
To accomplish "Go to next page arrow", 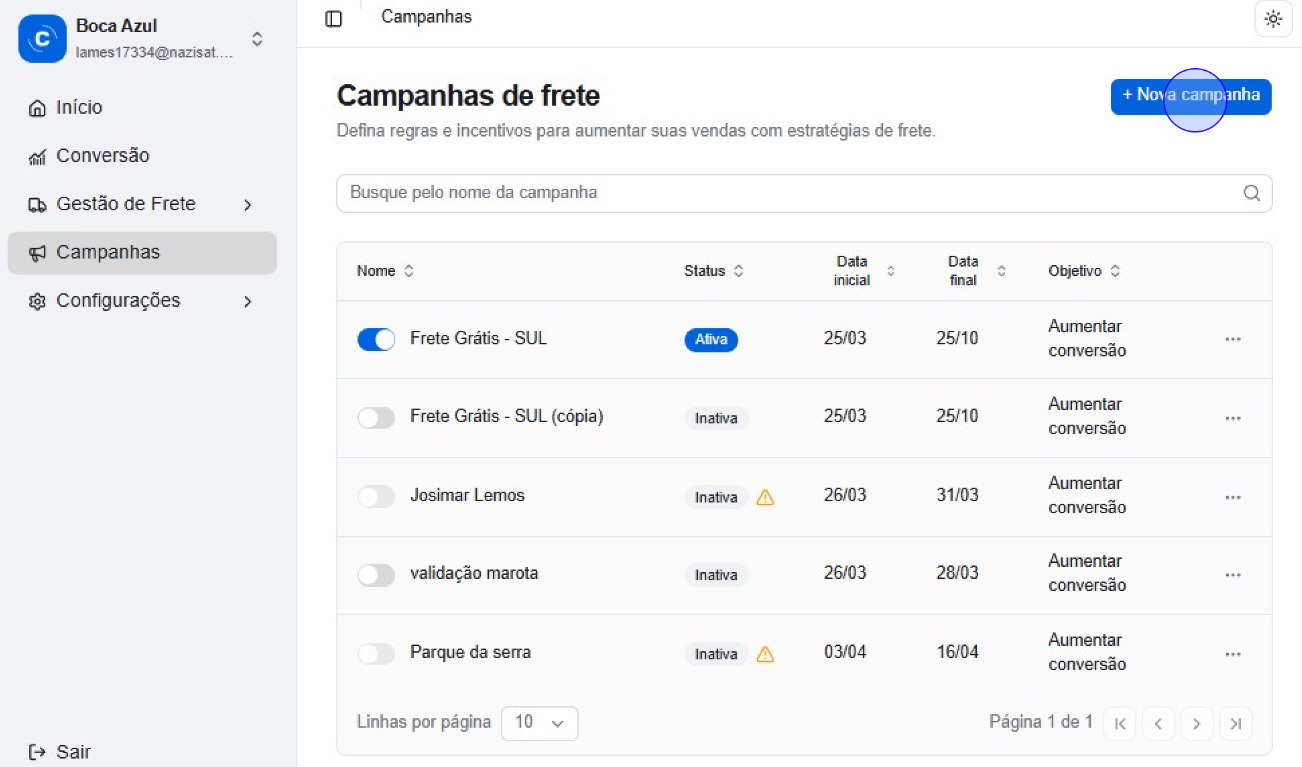I will 1196,723.
